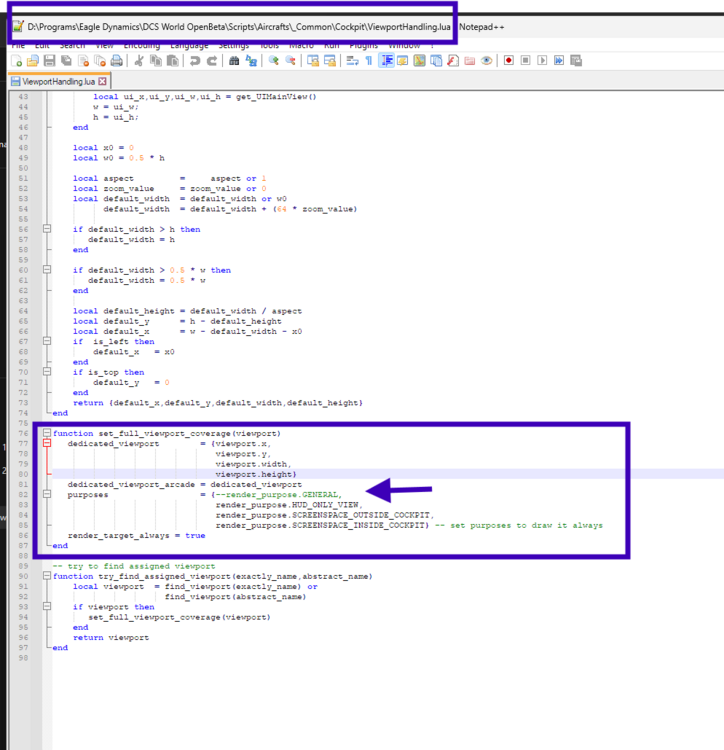The height and width of the screenshot is (750, 724).
Task: Copy selection toolbar icon
Action: [156, 61]
